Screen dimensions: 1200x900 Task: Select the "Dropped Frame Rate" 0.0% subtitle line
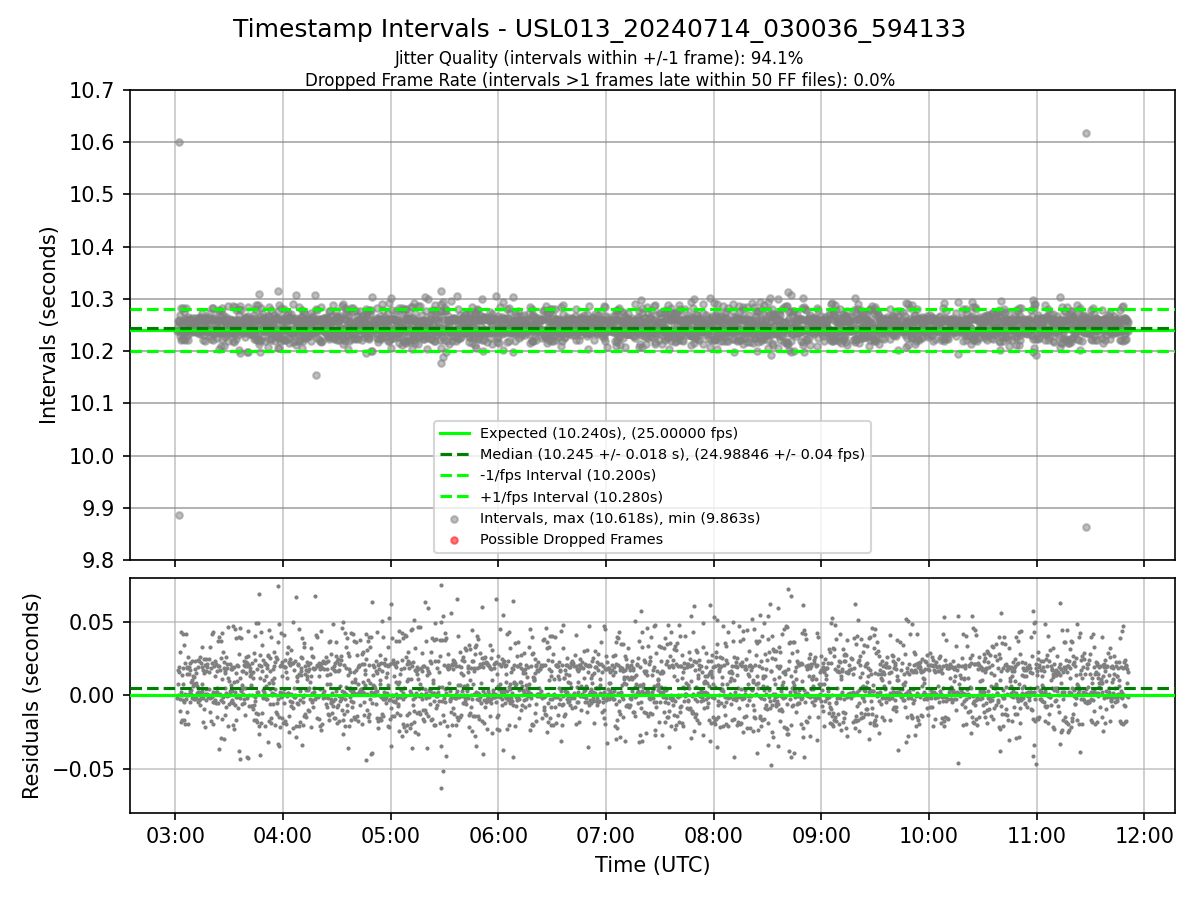pos(599,80)
